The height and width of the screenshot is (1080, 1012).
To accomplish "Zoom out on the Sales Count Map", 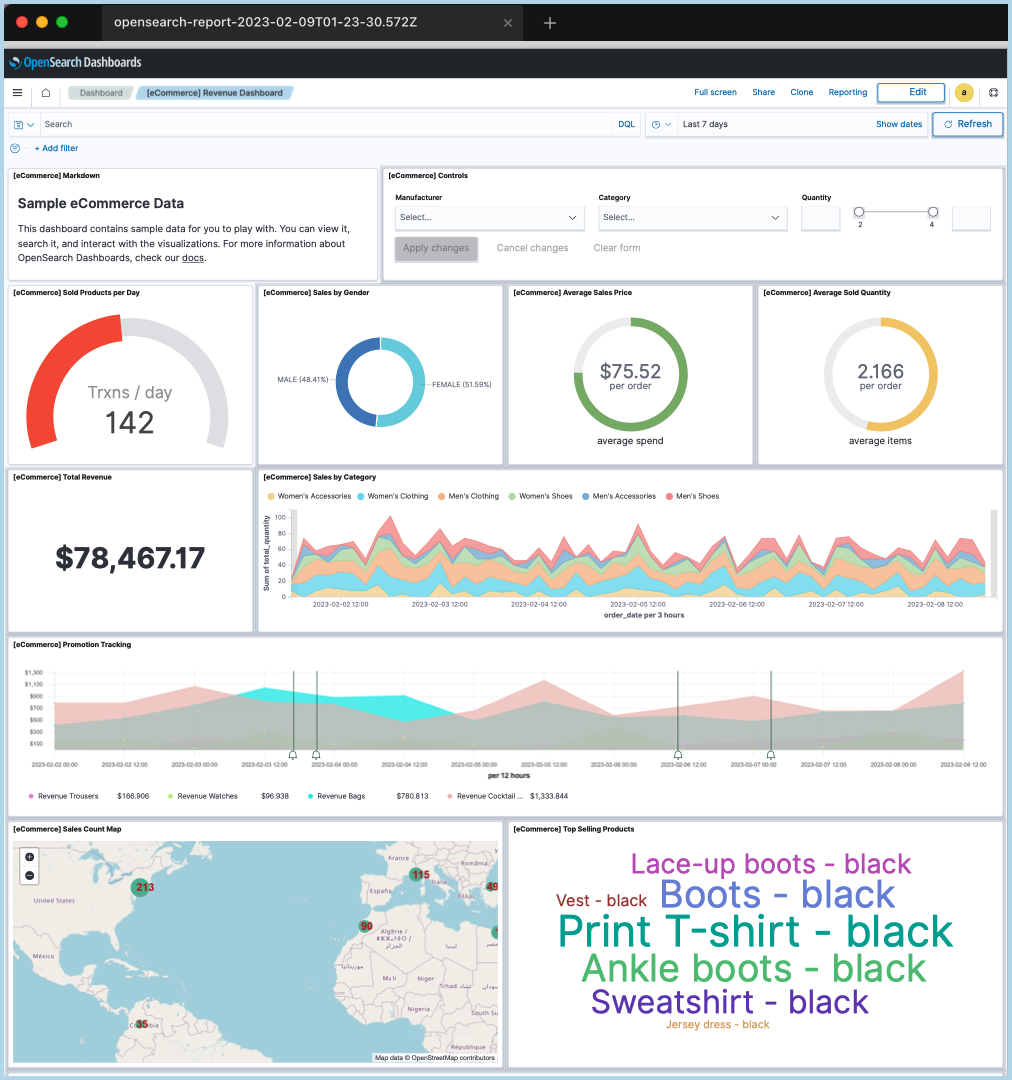I will click(30, 875).
